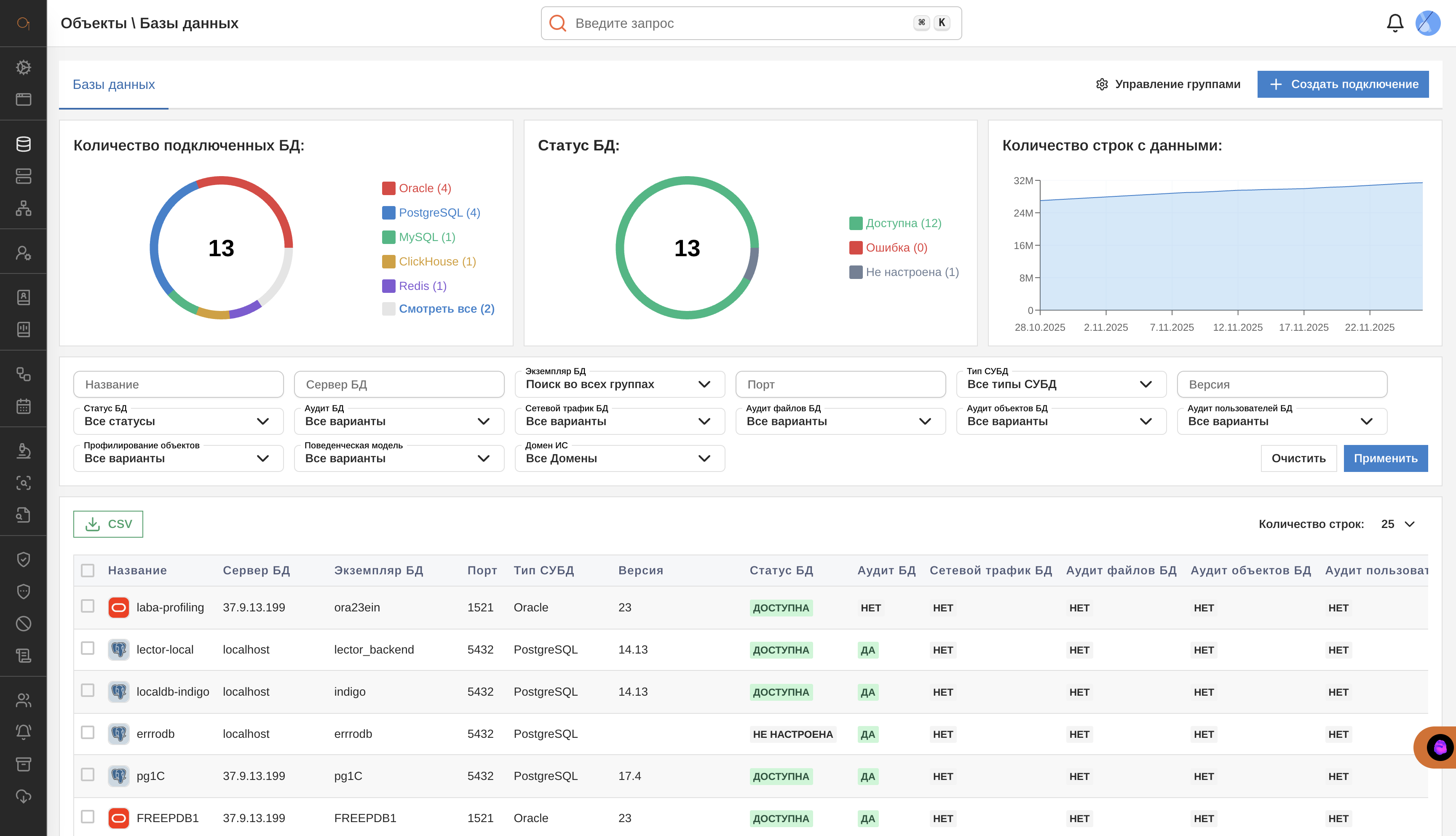Click the notification bell icon

coord(1394,23)
